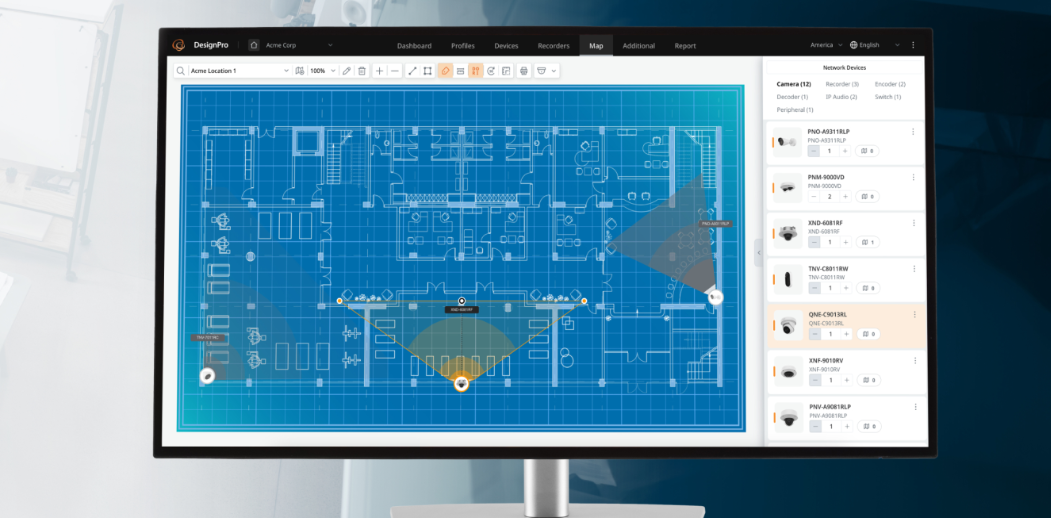Collapse the Network Devices side panel handle
The height and width of the screenshot is (518, 1051).
click(x=759, y=253)
